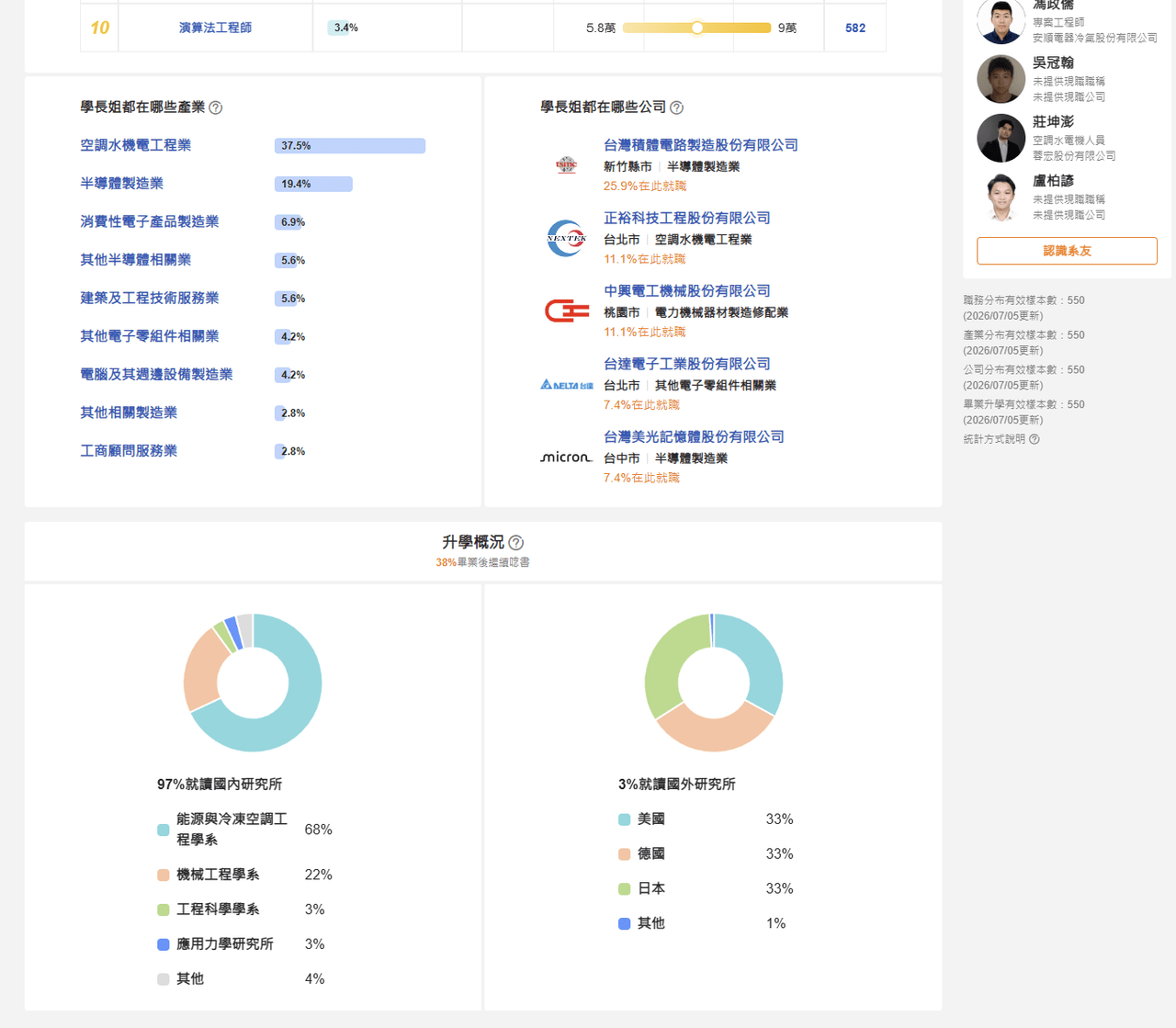Open 莊坤澎 profile photo

(x=1001, y=138)
